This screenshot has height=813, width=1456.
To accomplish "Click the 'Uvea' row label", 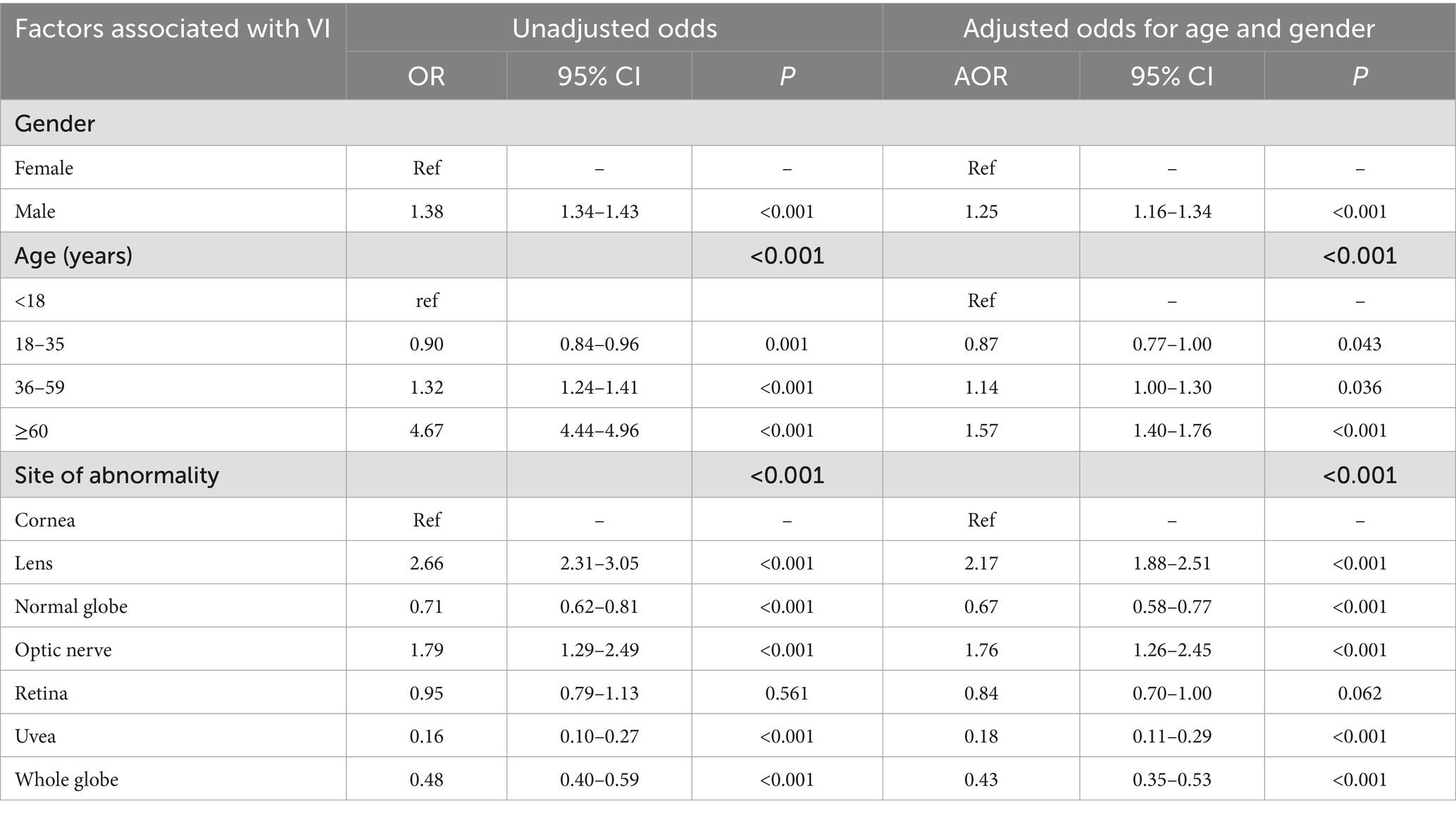I will 35,736.
